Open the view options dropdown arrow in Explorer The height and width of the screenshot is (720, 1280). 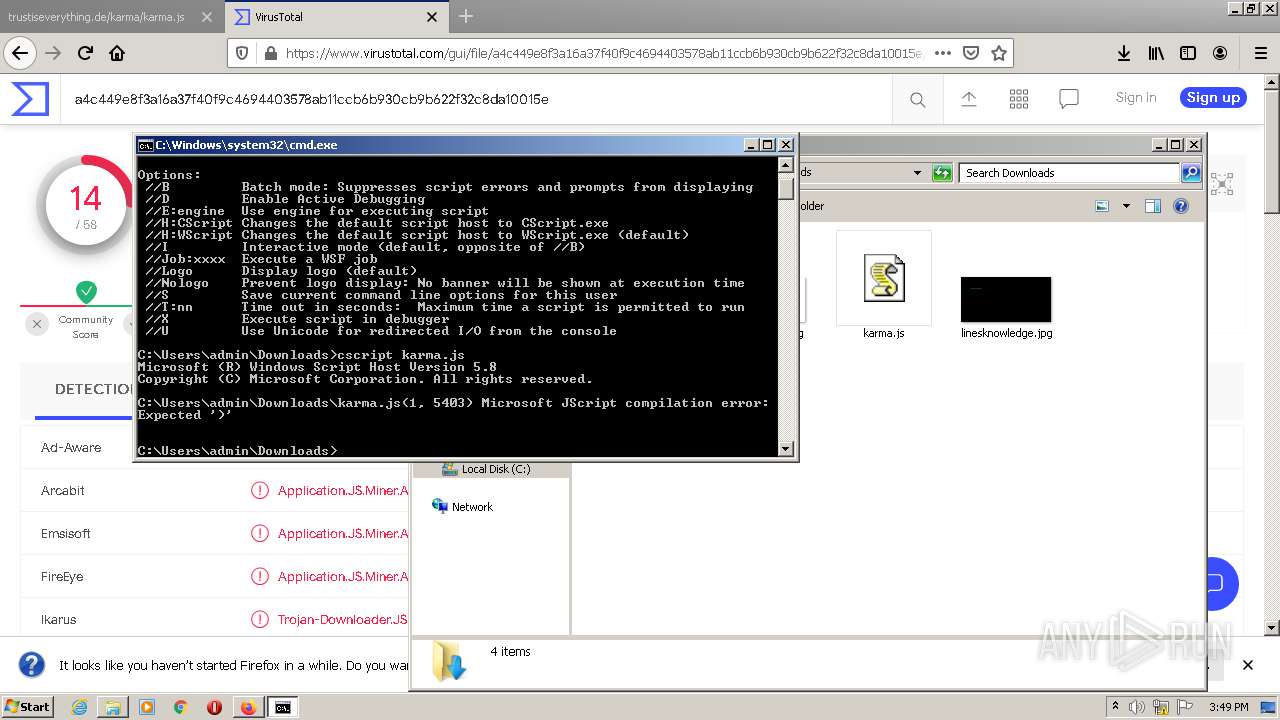coord(1126,206)
